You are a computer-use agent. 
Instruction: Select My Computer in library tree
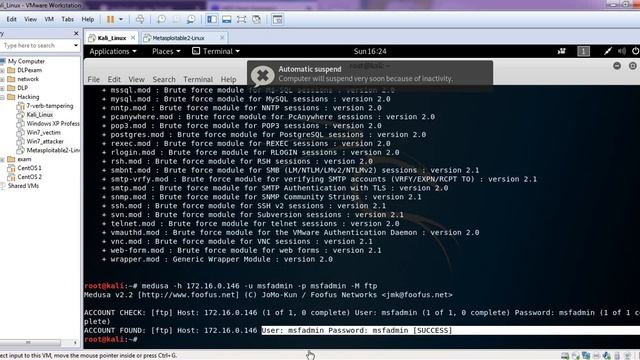(26, 61)
